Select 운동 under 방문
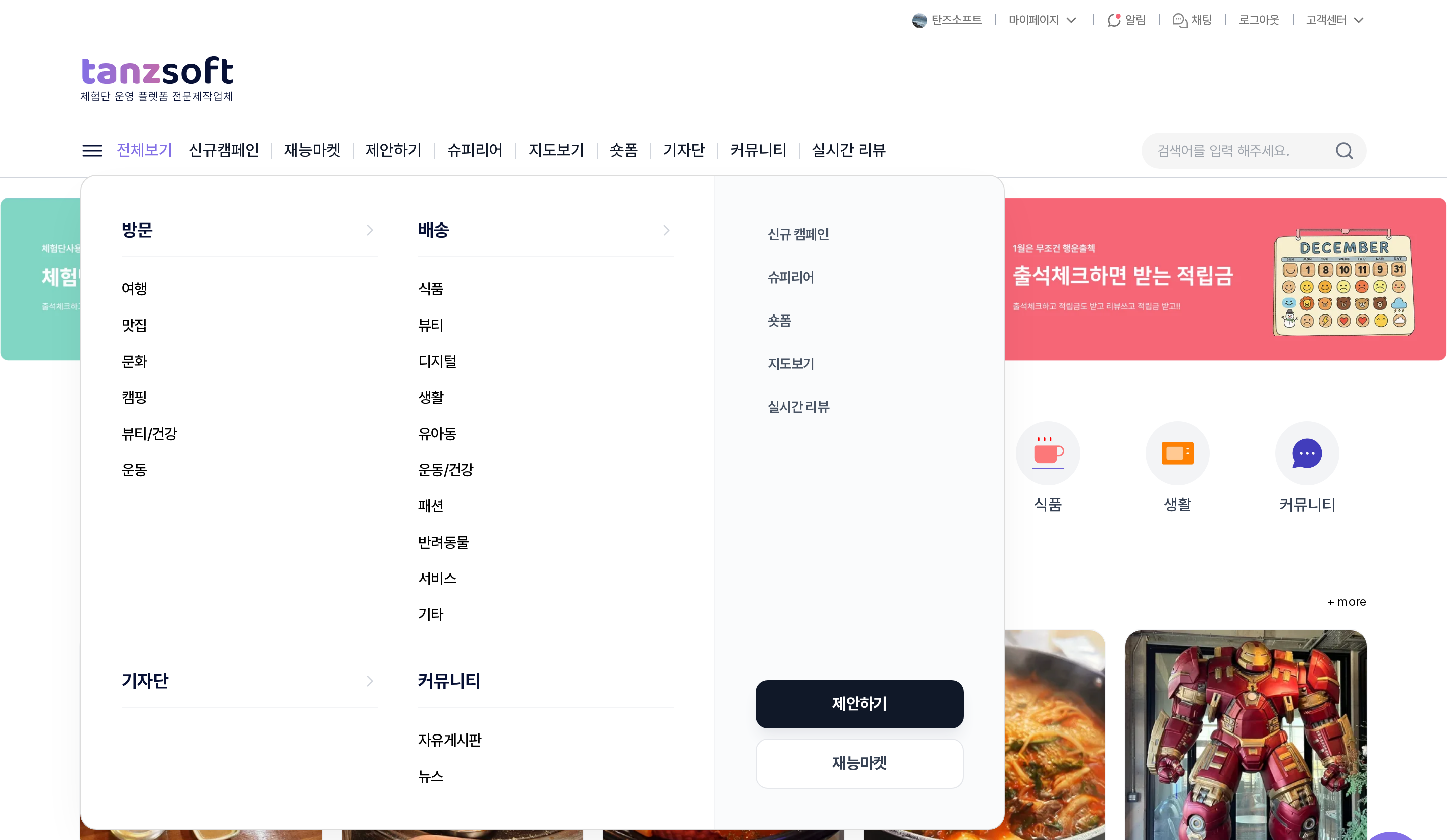 click(134, 470)
